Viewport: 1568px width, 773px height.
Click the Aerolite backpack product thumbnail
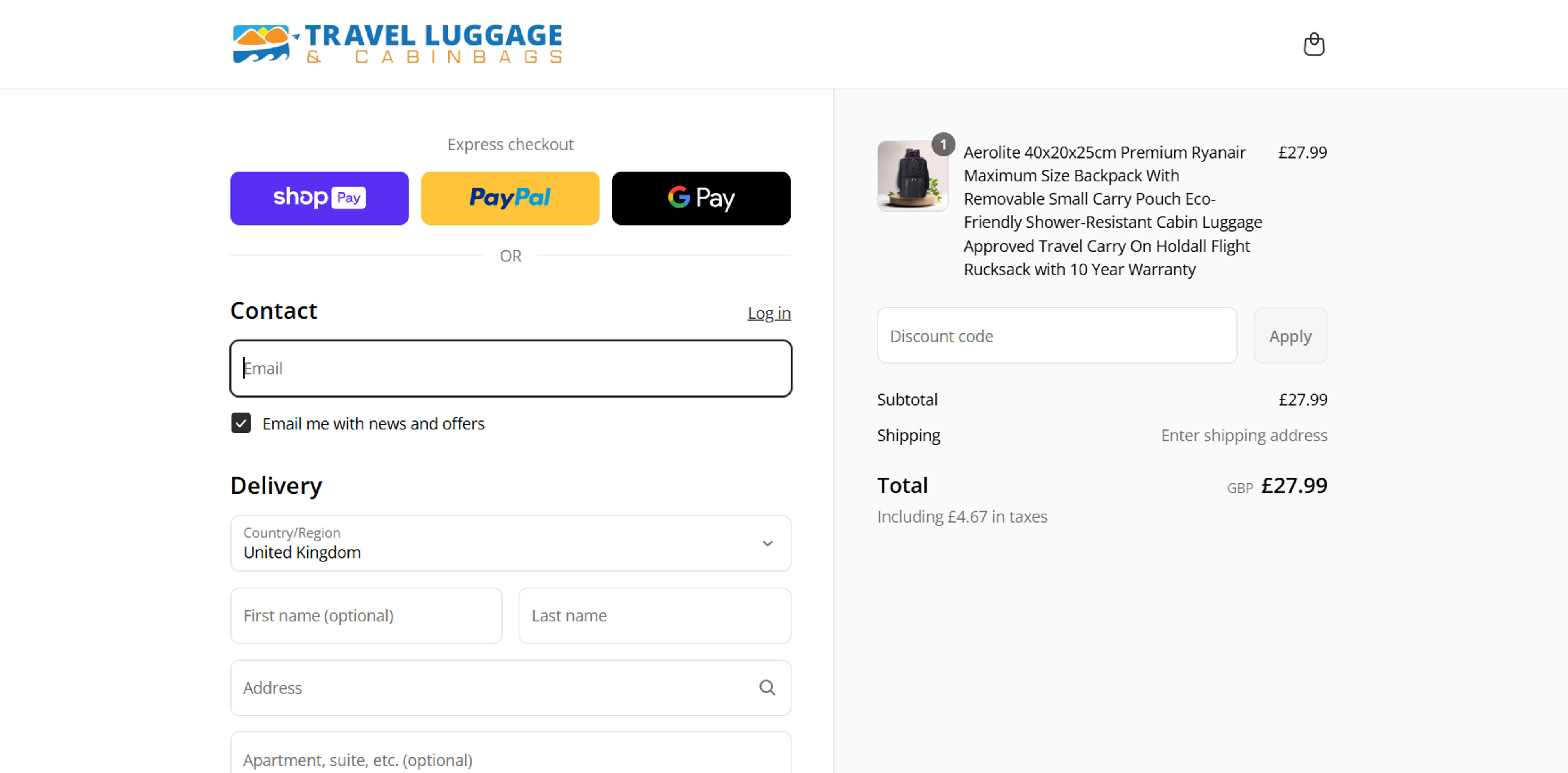[x=913, y=176]
